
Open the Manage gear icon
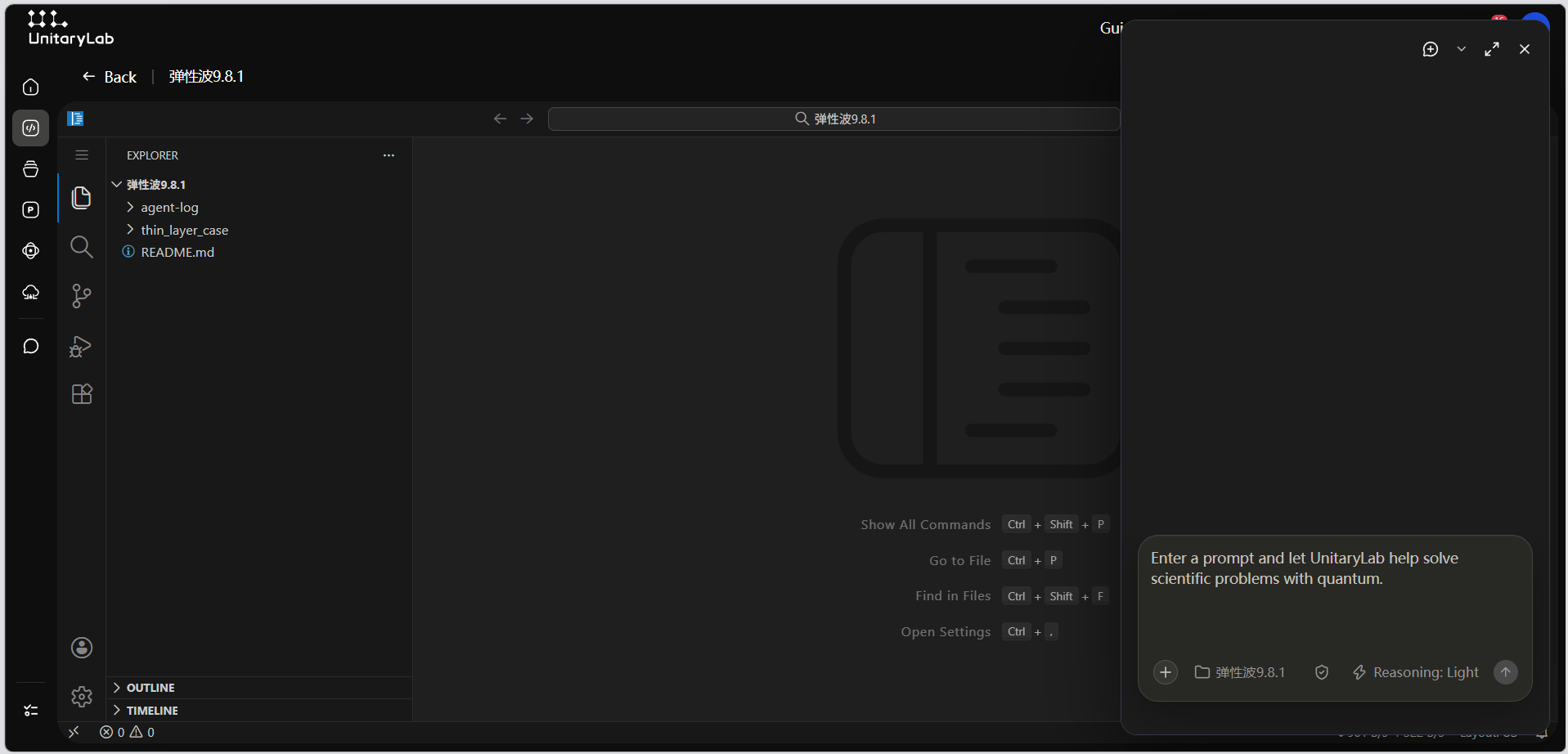point(82,697)
